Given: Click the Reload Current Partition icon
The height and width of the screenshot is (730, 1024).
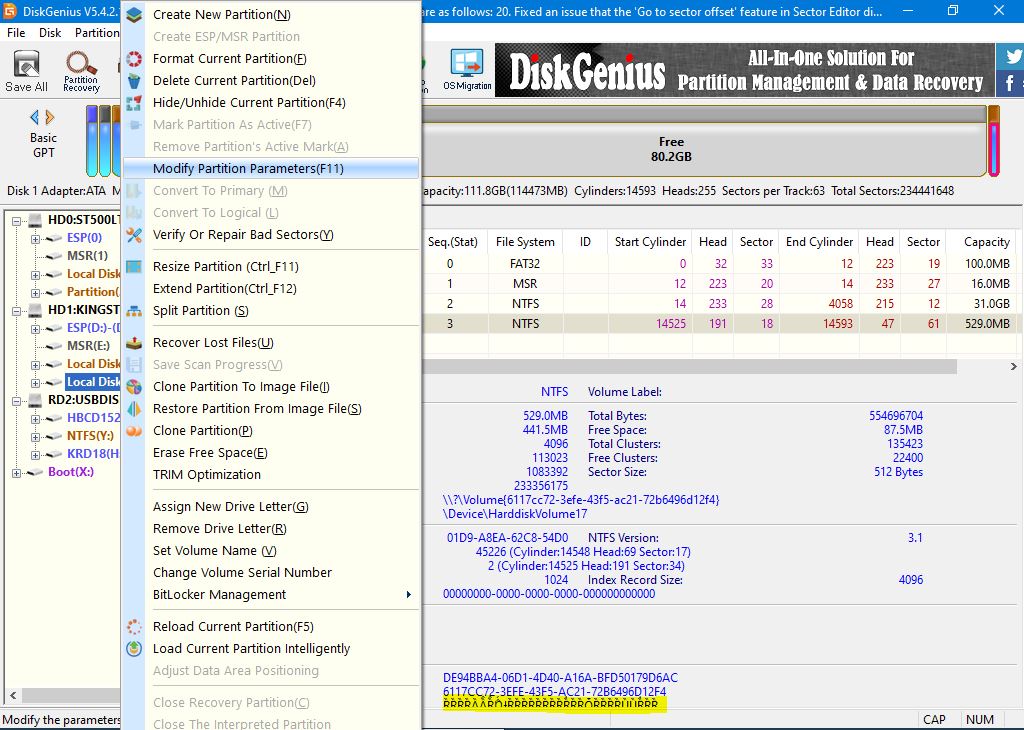Looking at the screenshot, I should pyautogui.click(x=134, y=627).
